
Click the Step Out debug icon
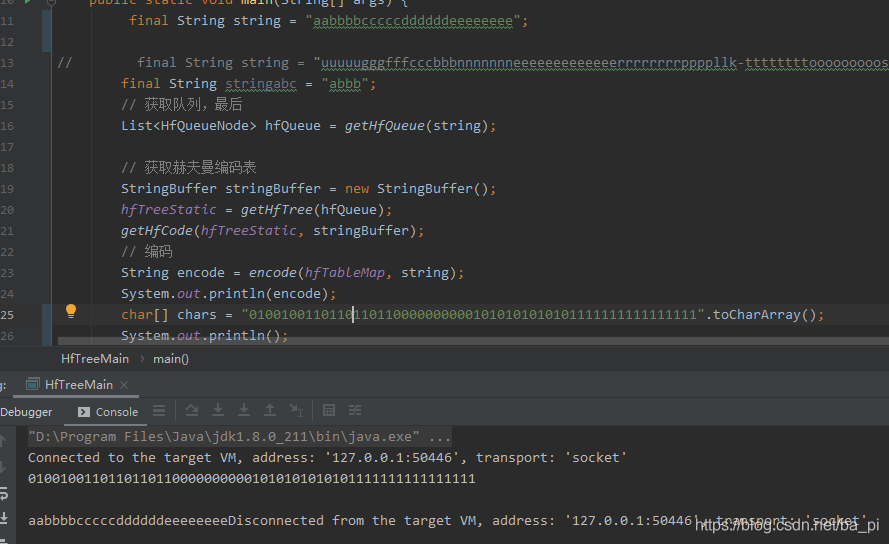click(270, 410)
